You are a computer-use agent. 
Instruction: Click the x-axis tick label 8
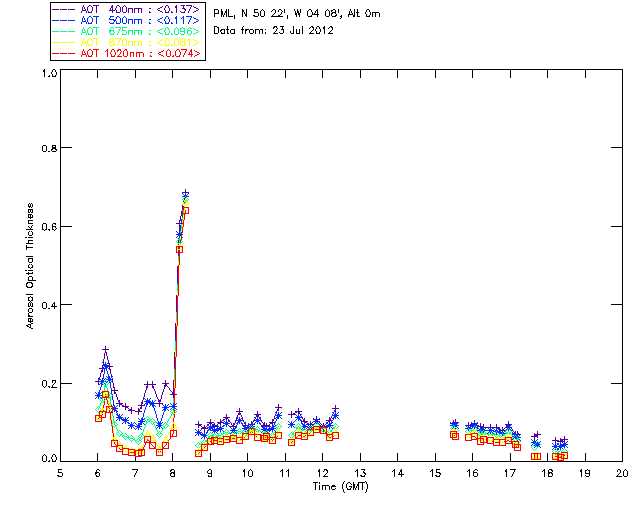point(173,474)
